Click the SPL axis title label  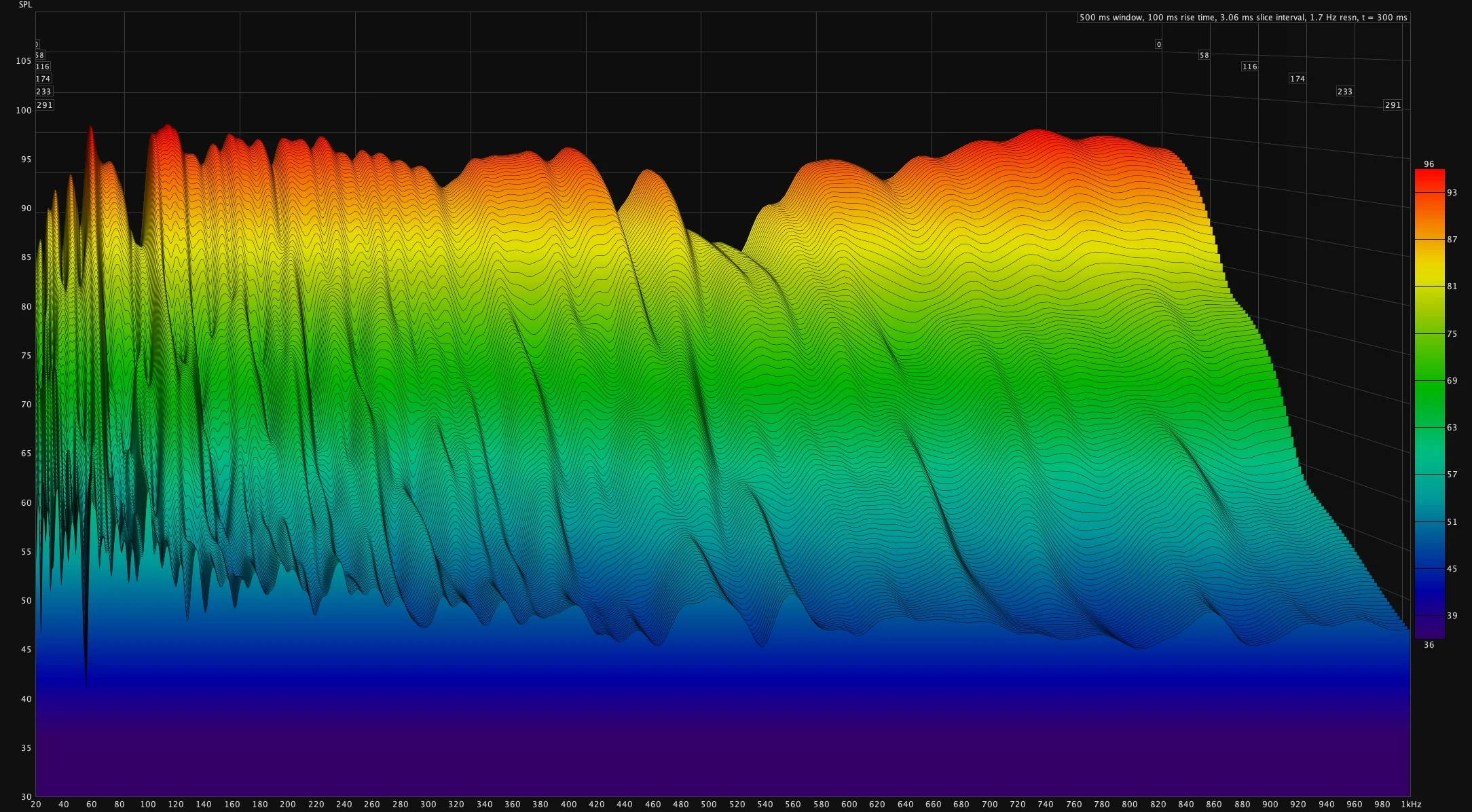point(25,5)
